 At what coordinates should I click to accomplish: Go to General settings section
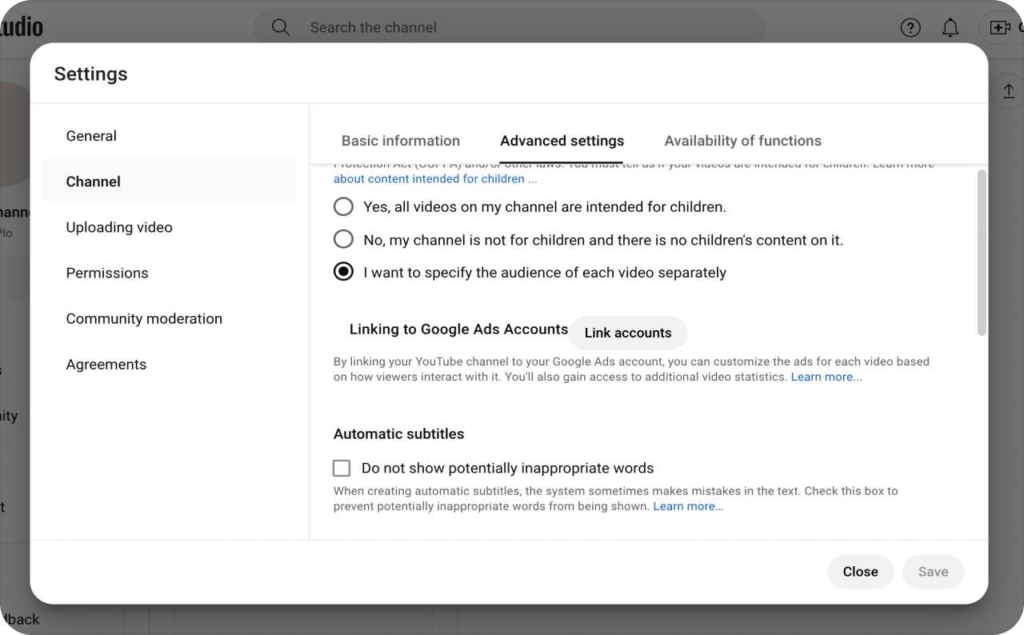pyautogui.click(x=91, y=136)
